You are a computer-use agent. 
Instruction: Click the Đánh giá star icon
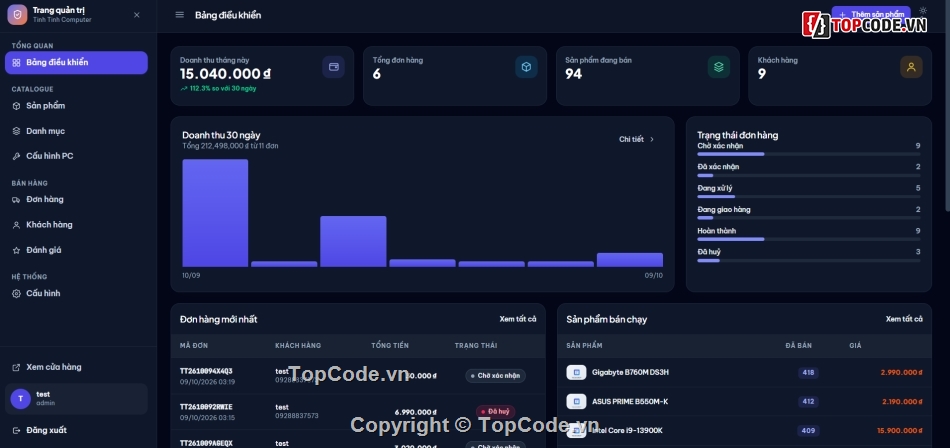point(16,250)
